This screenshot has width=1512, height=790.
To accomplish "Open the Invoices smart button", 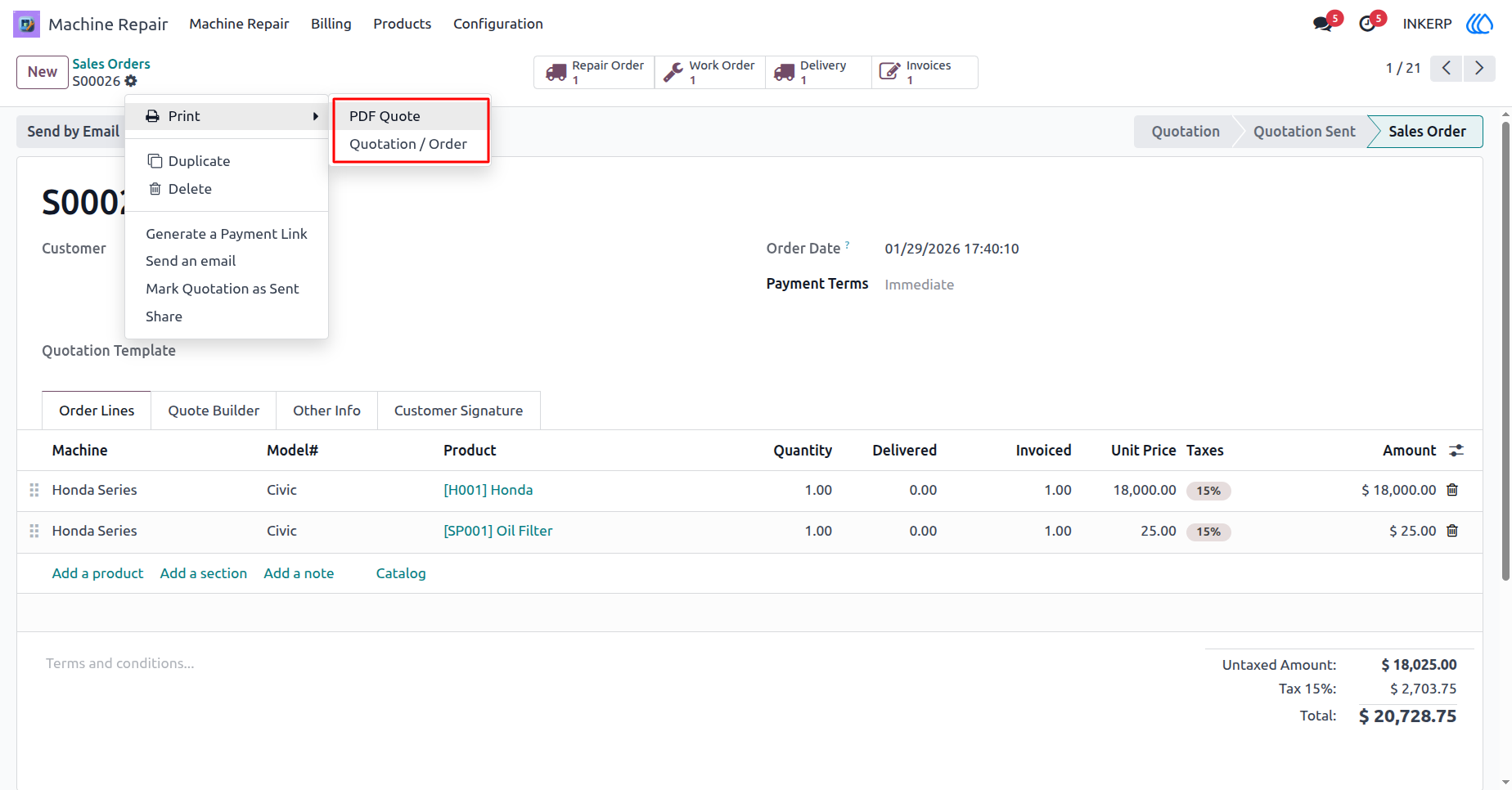I will (x=925, y=72).
